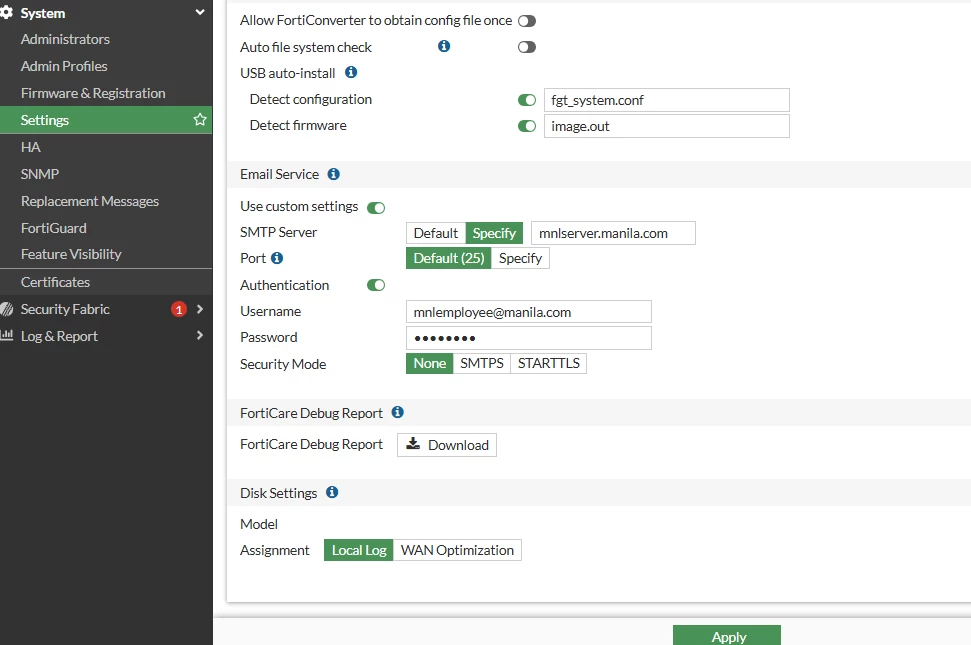Show info for USB auto-install
Screen dimensions: 971x645
point(351,72)
